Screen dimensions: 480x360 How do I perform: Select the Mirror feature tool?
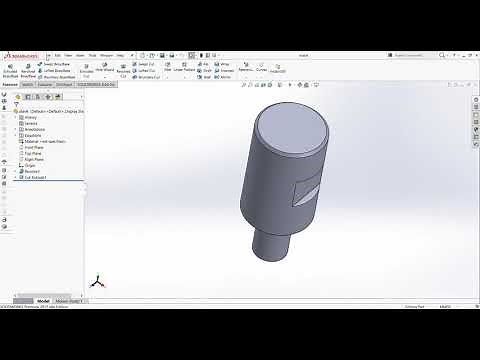[x=222, y=77]
